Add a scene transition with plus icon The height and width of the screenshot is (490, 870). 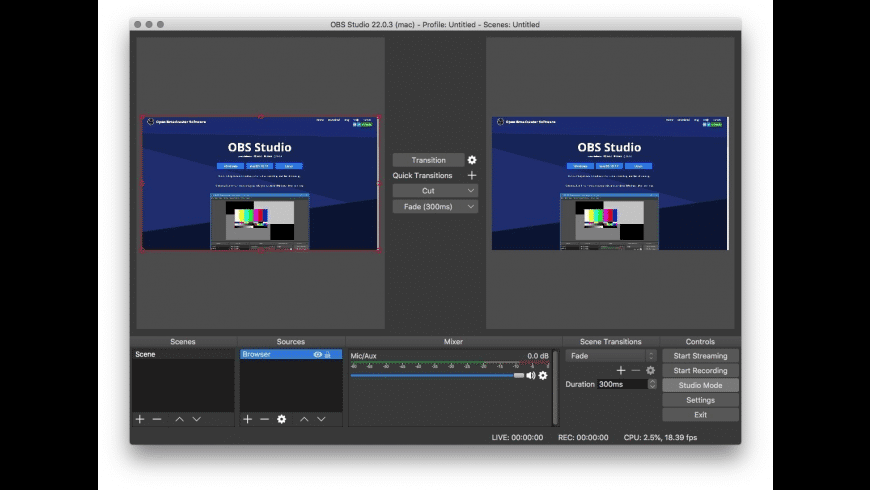620,370
